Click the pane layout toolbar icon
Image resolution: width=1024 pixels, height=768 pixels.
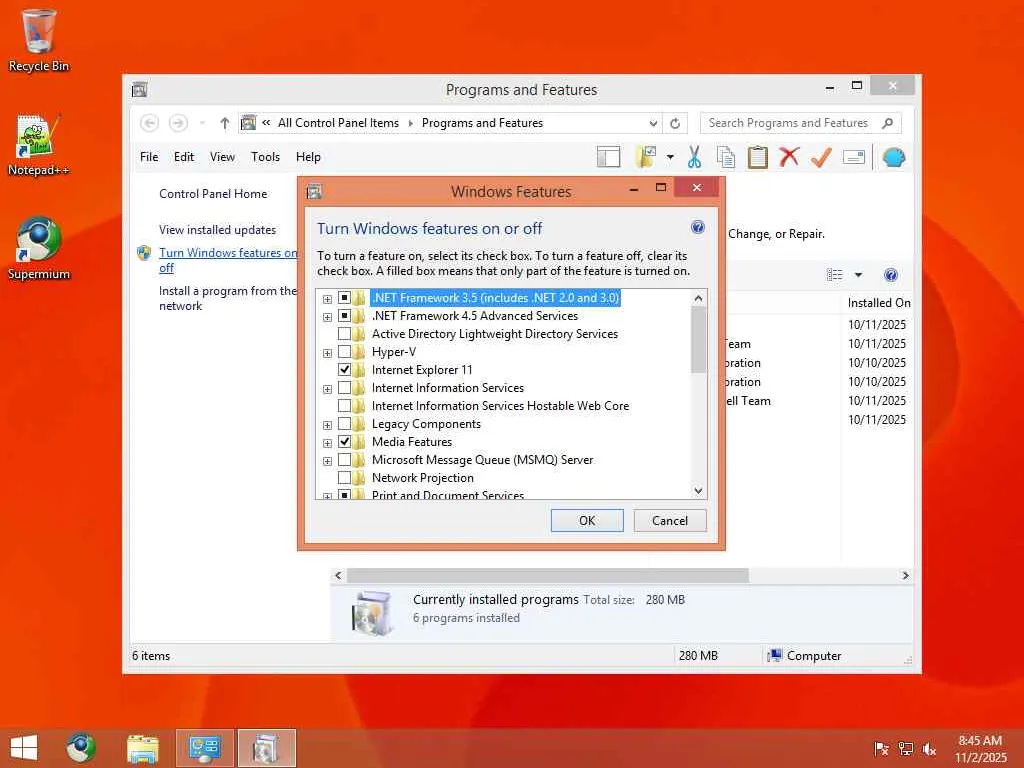point(608,157)
